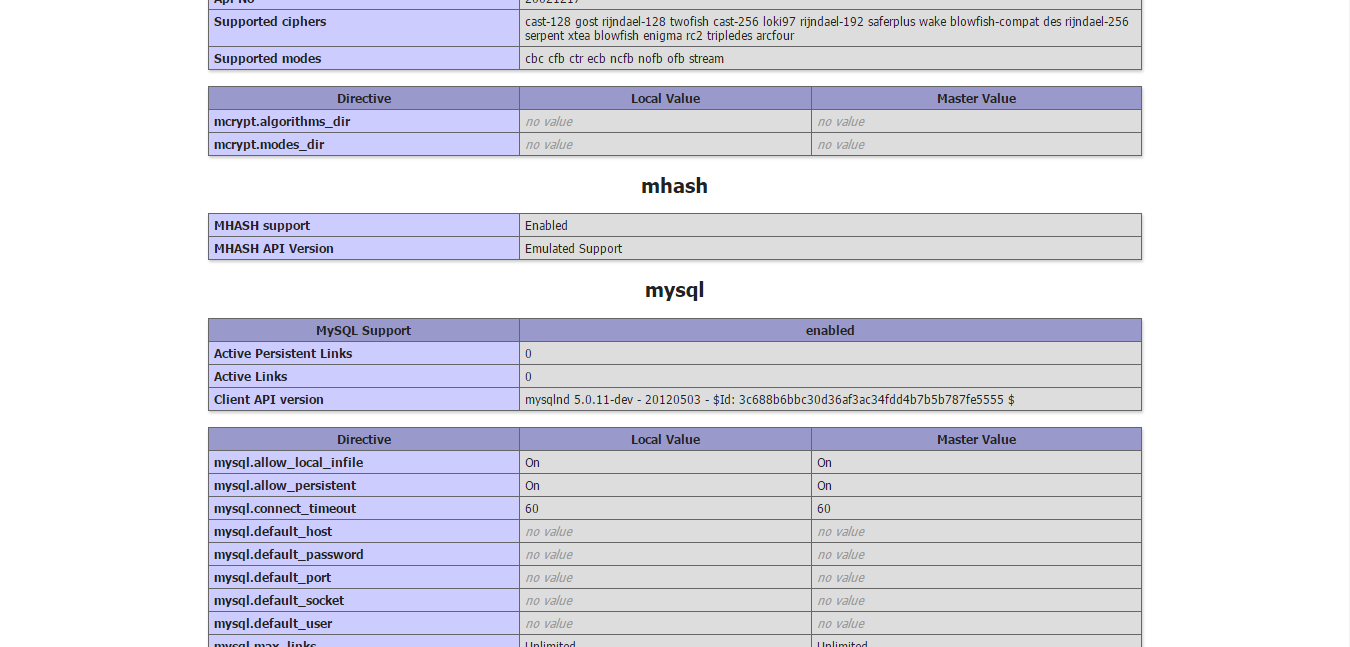Click the Directive header above mysql.allow_local_infile
The height and width of the screenshot is (647, 1350).
(364, 439)
